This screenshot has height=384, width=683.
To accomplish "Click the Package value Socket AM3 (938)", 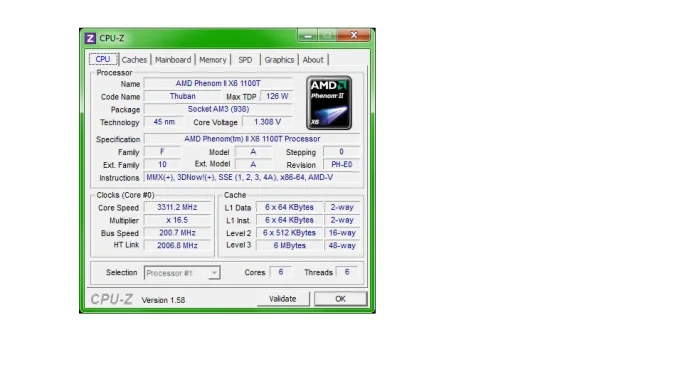I will pyautogui.click(x=218, y=109).
